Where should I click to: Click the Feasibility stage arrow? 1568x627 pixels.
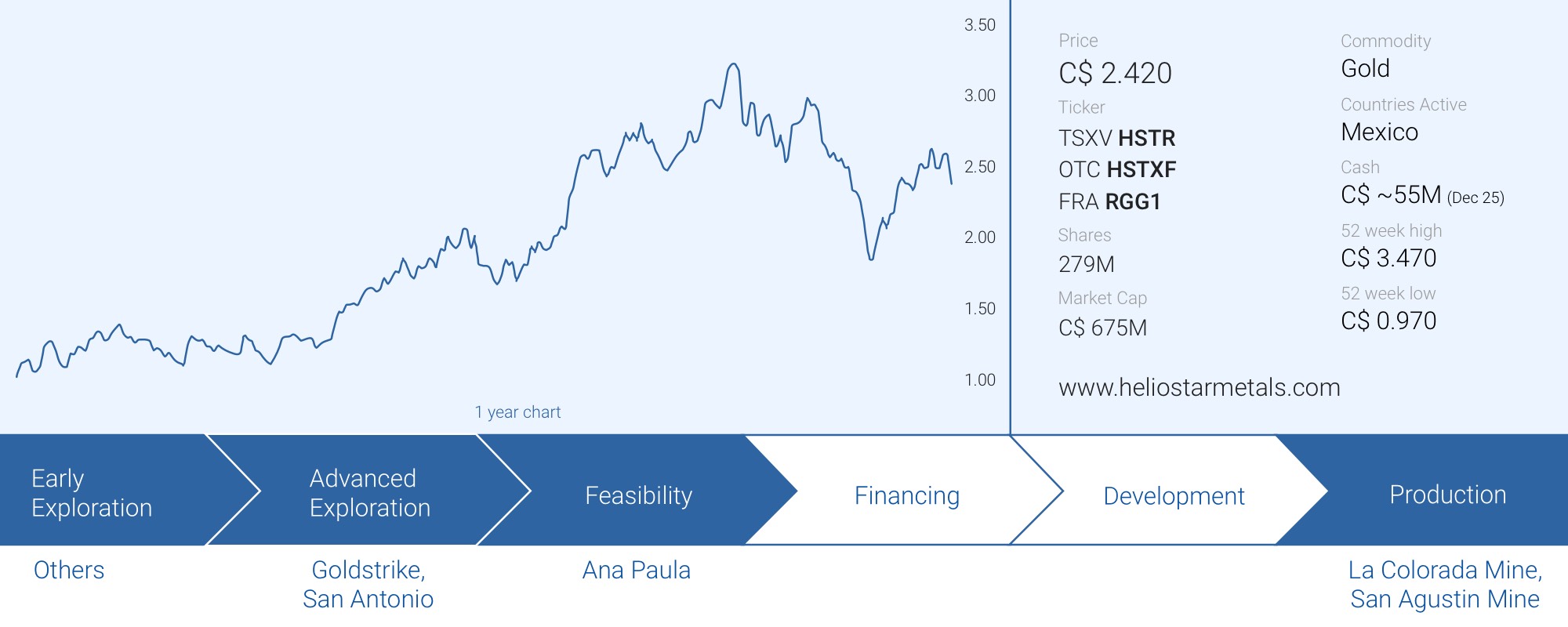point(638,495)
